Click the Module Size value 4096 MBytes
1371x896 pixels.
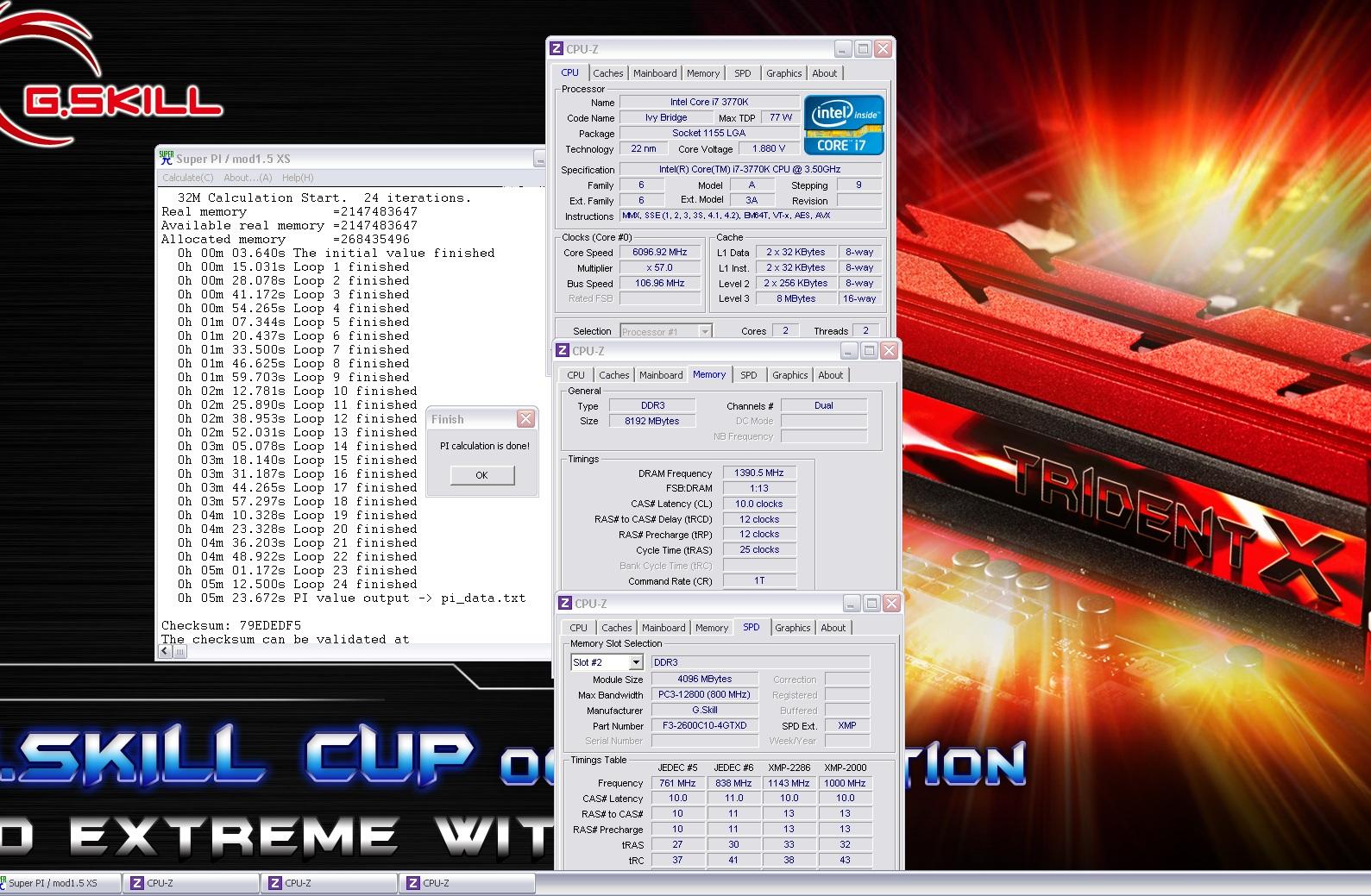(x=705, y=679)
